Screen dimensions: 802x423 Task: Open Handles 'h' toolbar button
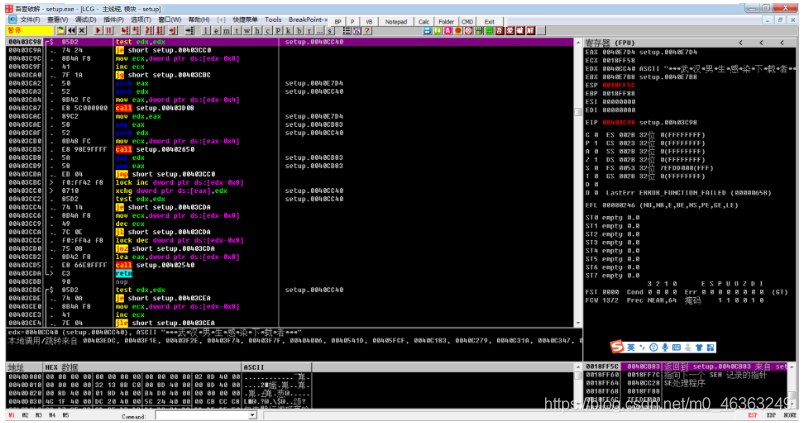click(x=257, y=31)
